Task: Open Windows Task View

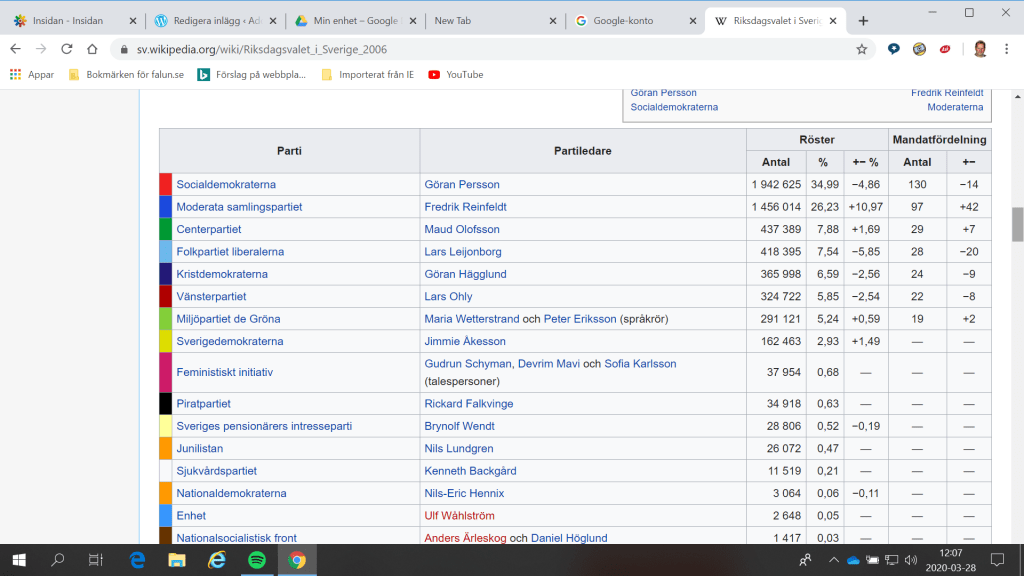Action: [96, 559]
